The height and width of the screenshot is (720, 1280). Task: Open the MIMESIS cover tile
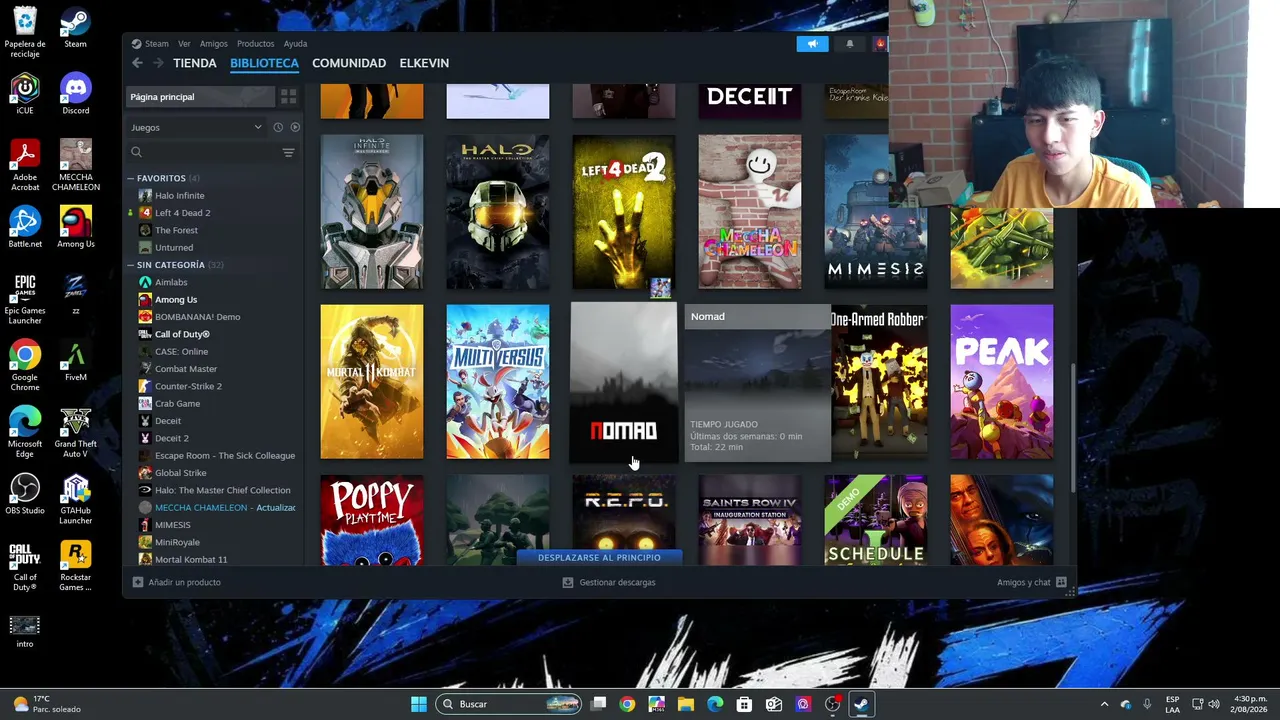pos(876,212)
